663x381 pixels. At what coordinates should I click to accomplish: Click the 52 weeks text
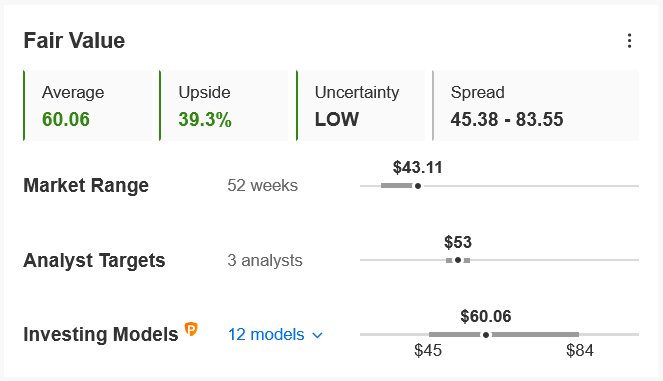[x=262, y=185]
